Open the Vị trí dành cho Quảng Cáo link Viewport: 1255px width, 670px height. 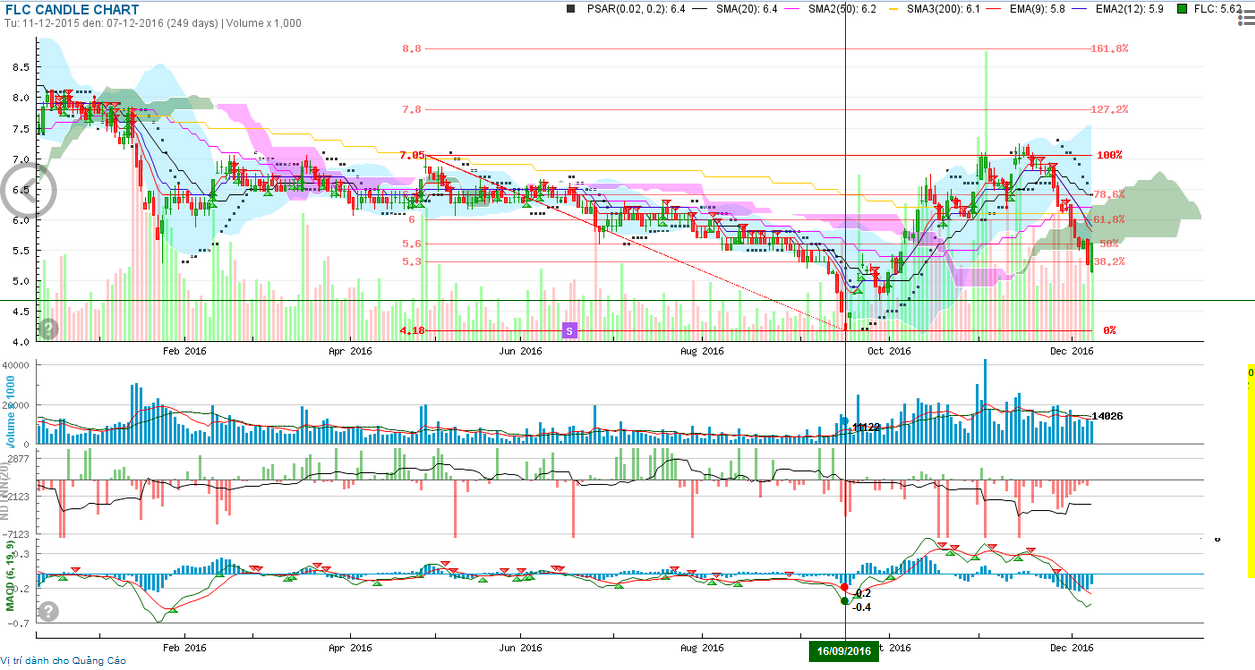pyautogui.click(x=64, y=661)
